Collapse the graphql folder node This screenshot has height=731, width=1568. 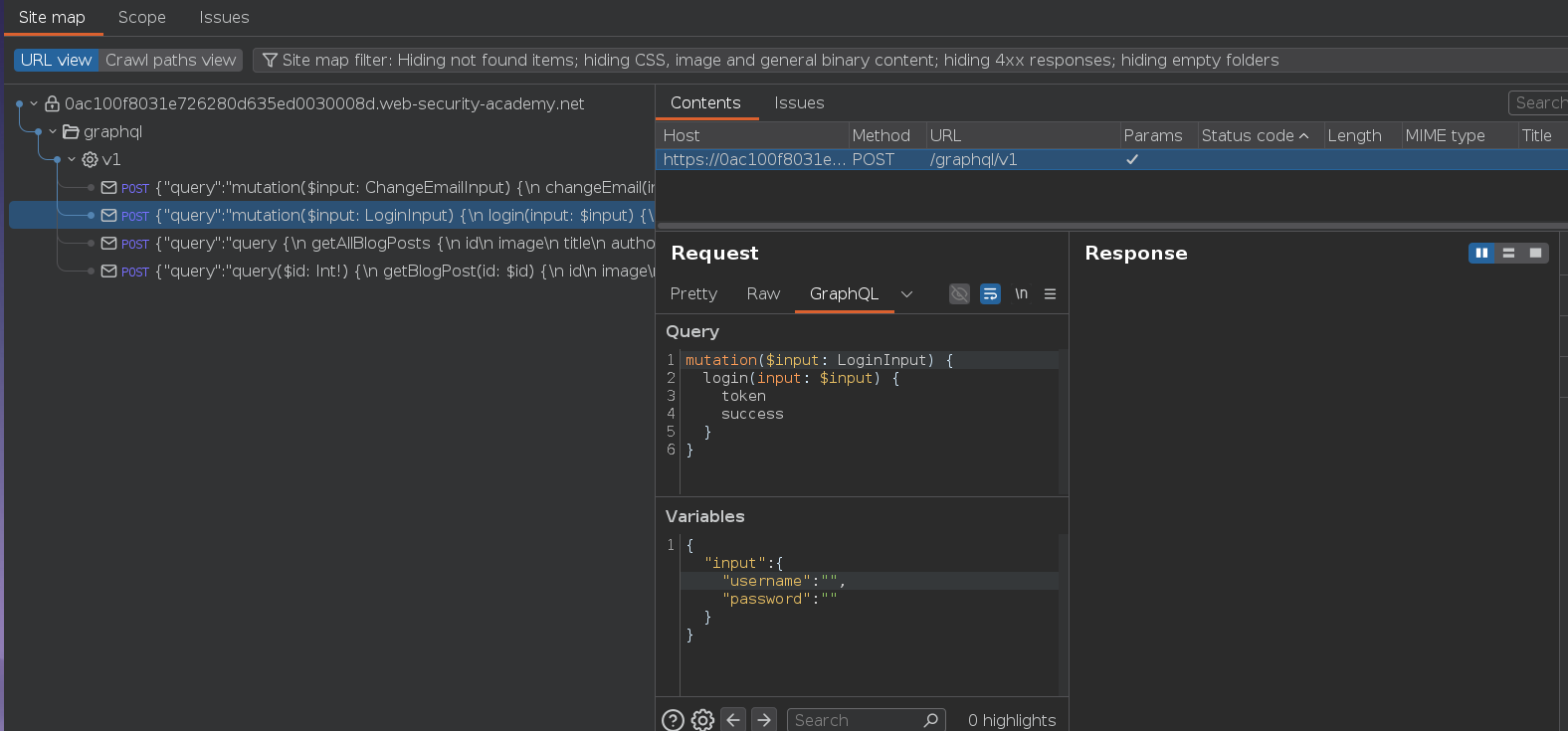coord(53,131)
